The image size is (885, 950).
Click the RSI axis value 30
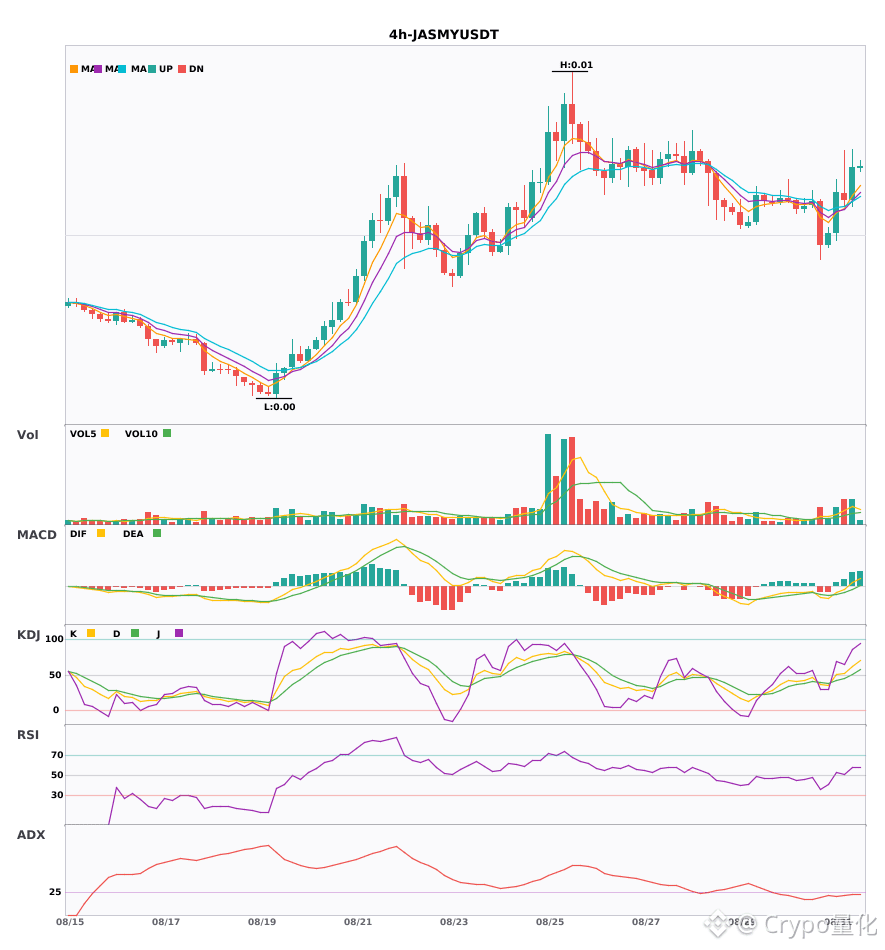click(57, 795)
